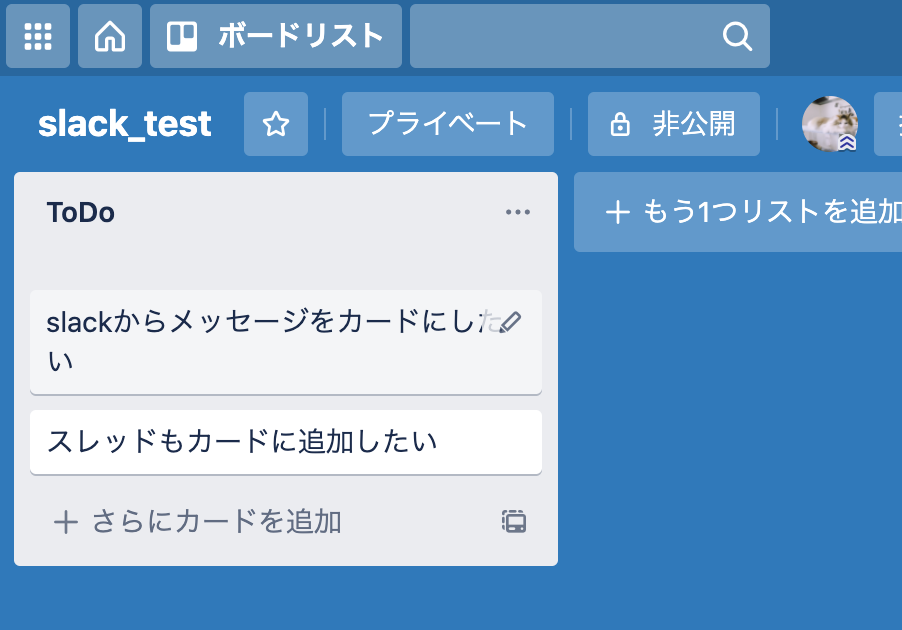Toggle the star to favorite slack_test board
Image resolution: width=902 pixels, height=630 pixels.
(x=275, y=123)
